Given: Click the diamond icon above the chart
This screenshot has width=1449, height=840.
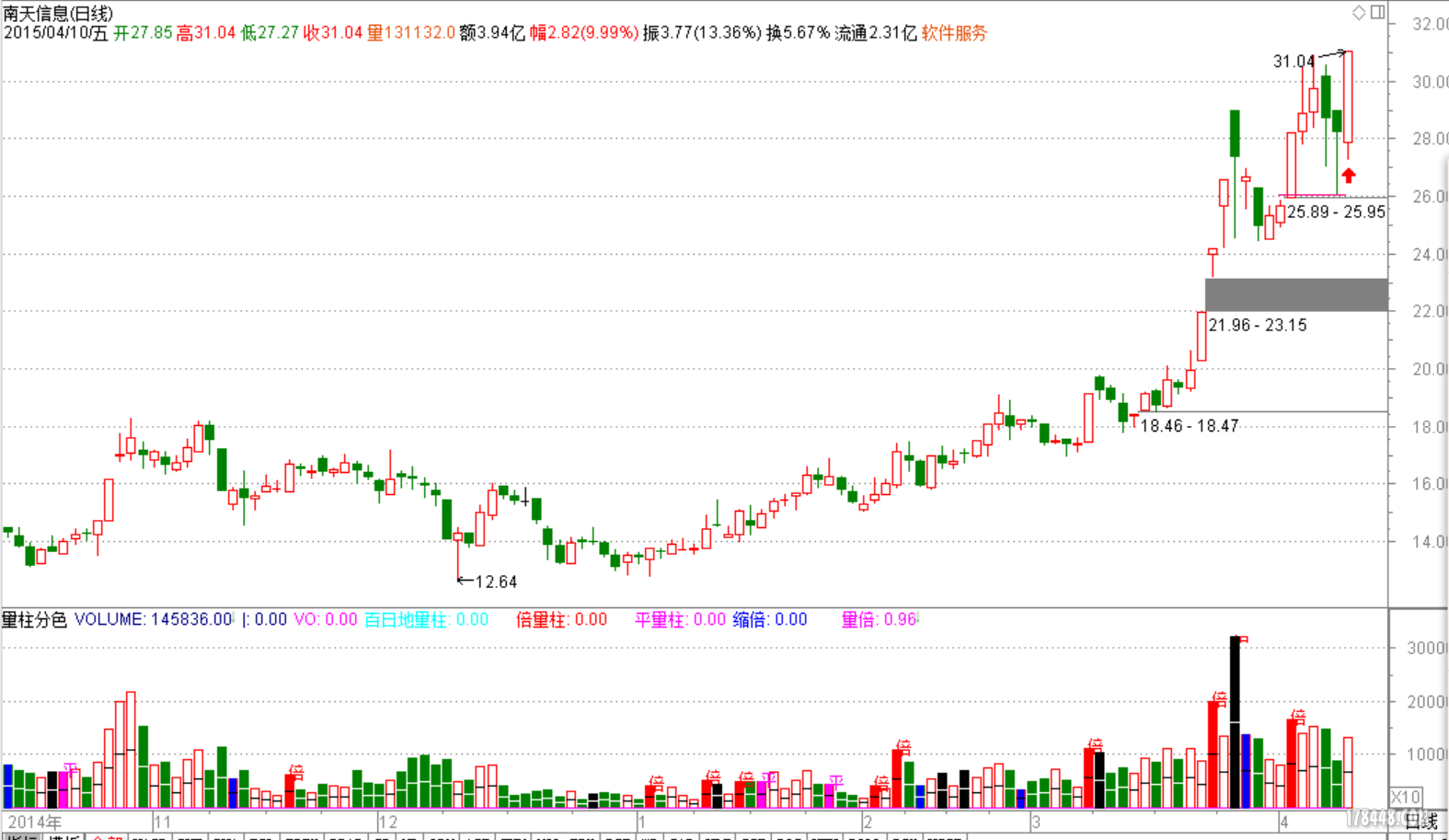Looking at the screenshot, I should click(x=1359, y=12).
